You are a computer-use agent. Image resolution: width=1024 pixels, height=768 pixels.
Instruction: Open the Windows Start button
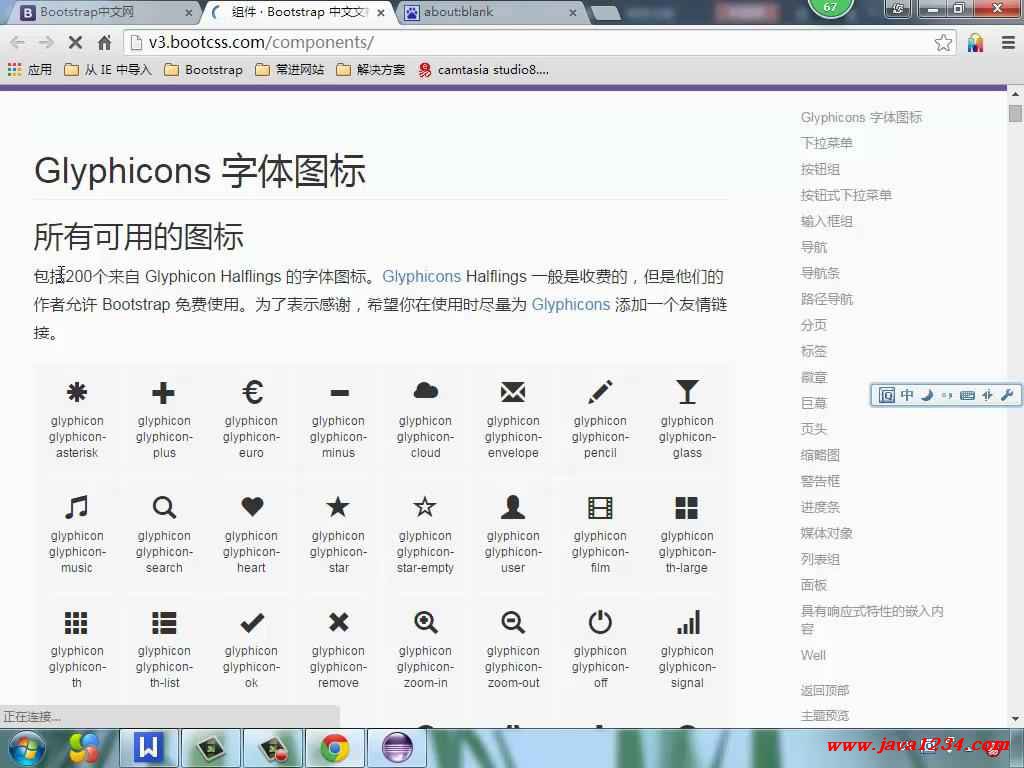[x=26, y=748]
